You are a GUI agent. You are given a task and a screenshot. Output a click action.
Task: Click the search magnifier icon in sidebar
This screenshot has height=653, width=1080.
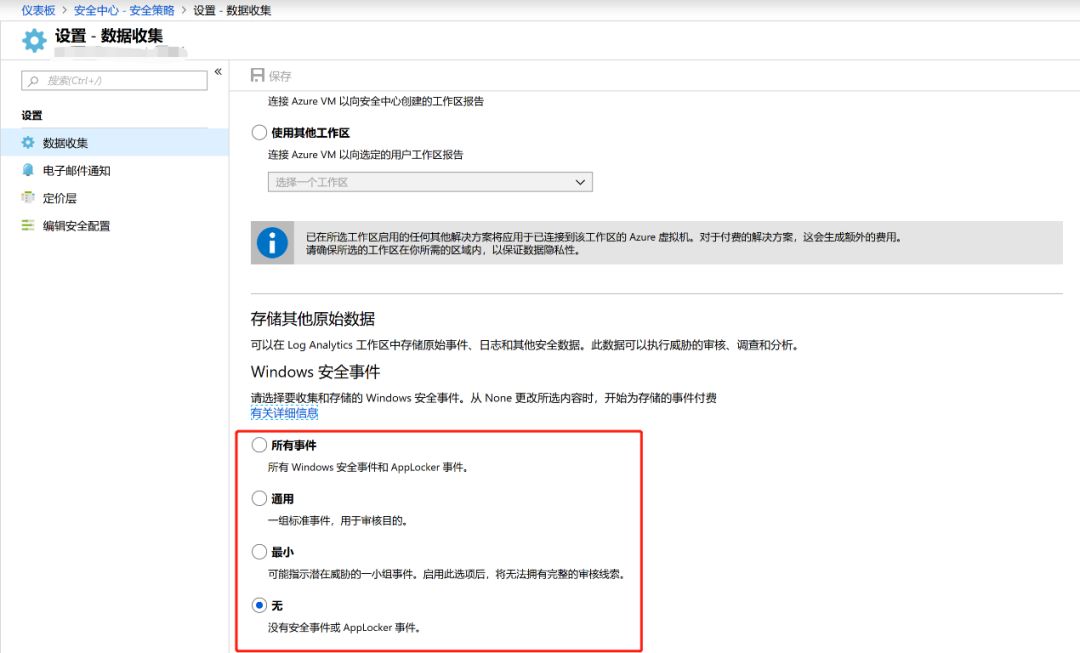click(35, 80)
